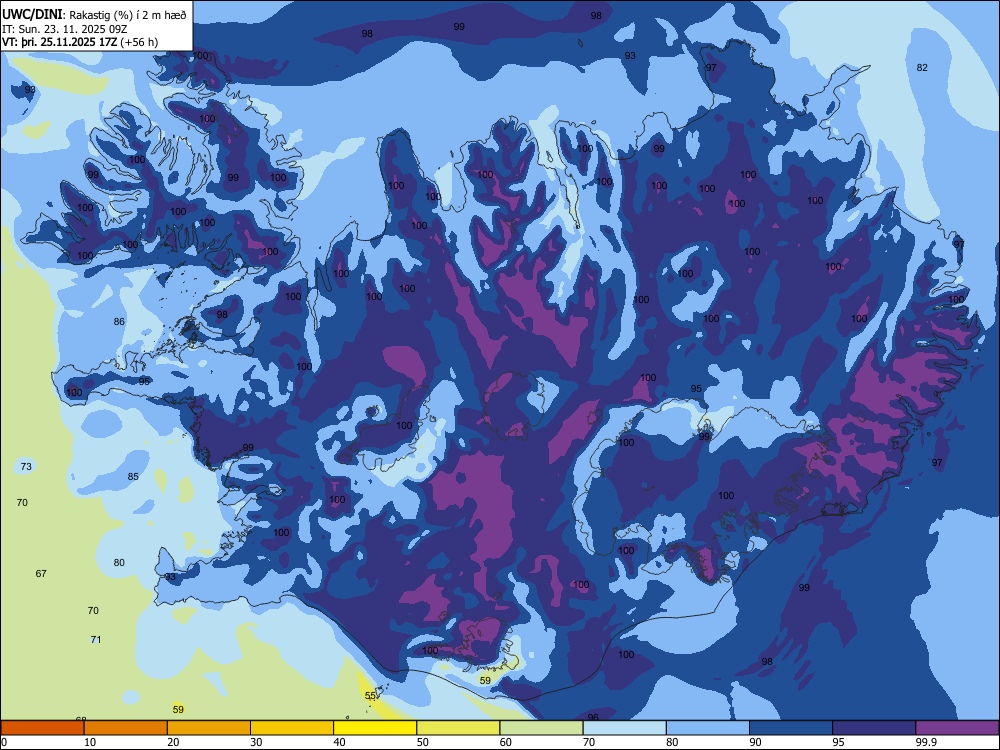Click the humidity value 86 on the map

click(119, 321)
